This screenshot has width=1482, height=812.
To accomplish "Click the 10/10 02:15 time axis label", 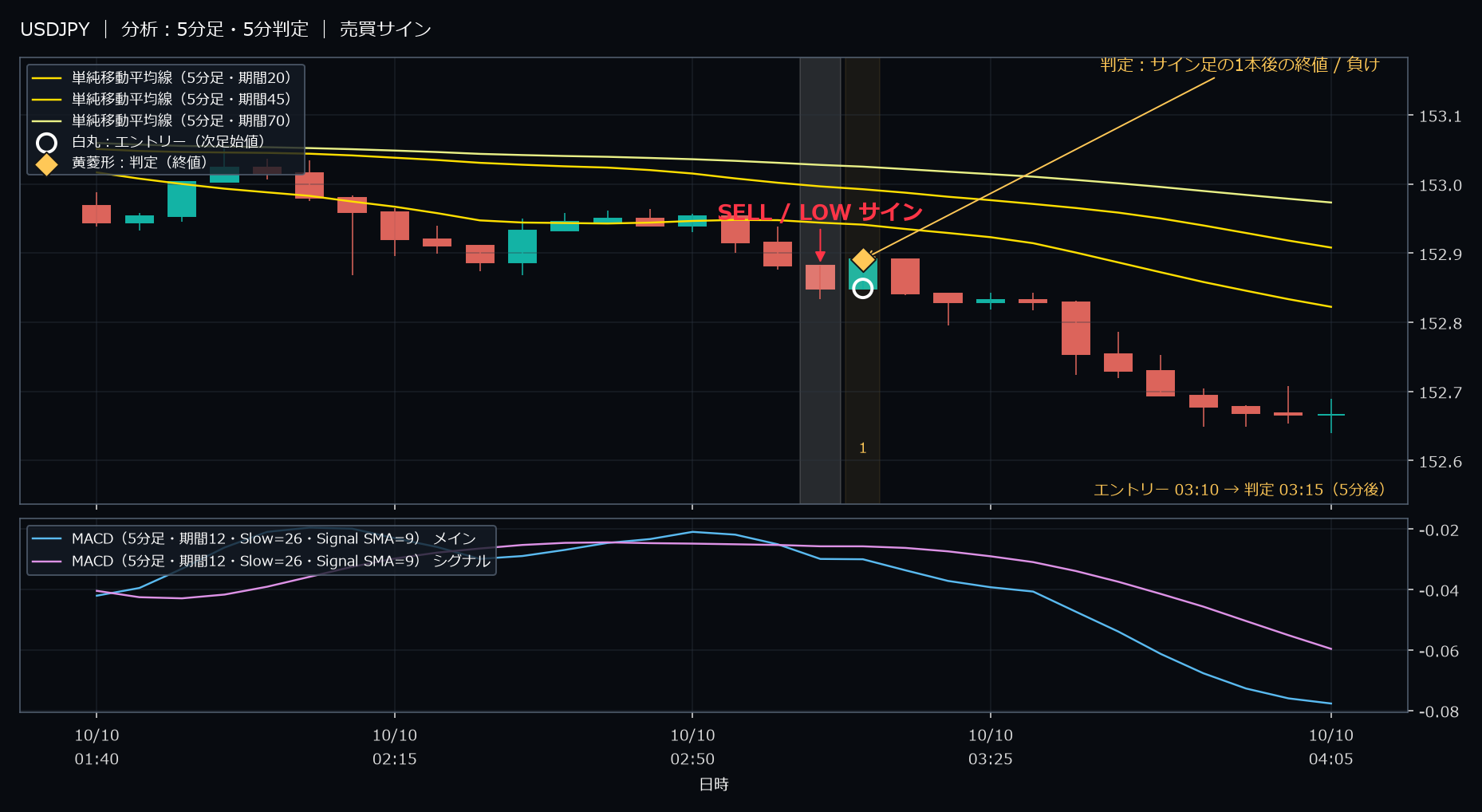I will point(395,747).
